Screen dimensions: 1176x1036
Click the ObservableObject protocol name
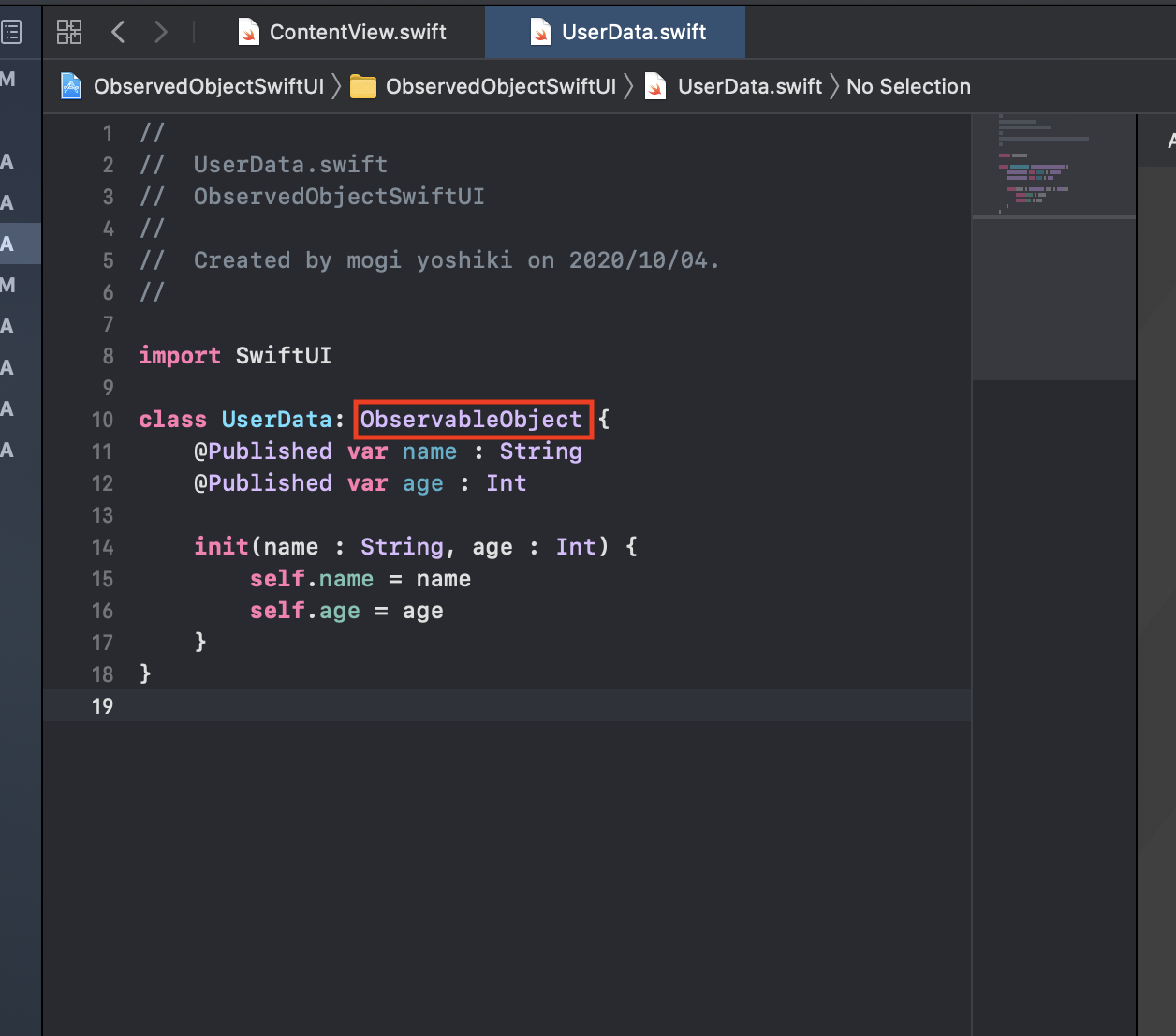click(x=471, y=420)
